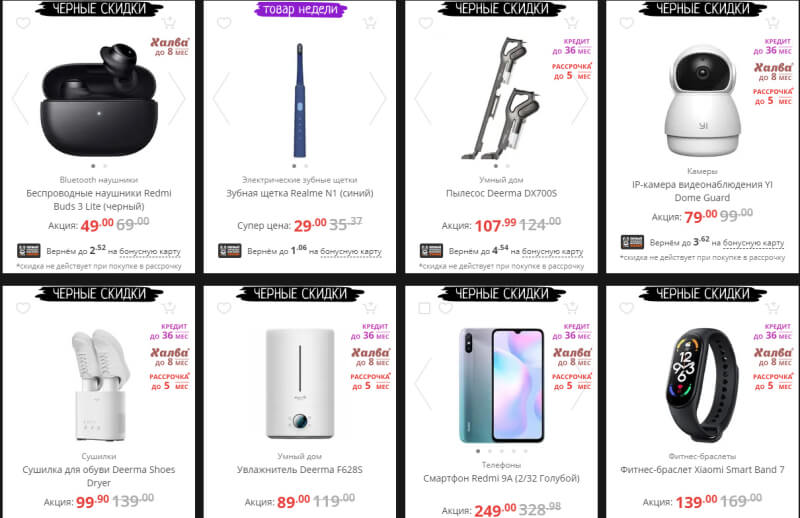800x518 pixels.
Task: Favorite the Deerma F628S humidifier
Action: click(224, 308)
